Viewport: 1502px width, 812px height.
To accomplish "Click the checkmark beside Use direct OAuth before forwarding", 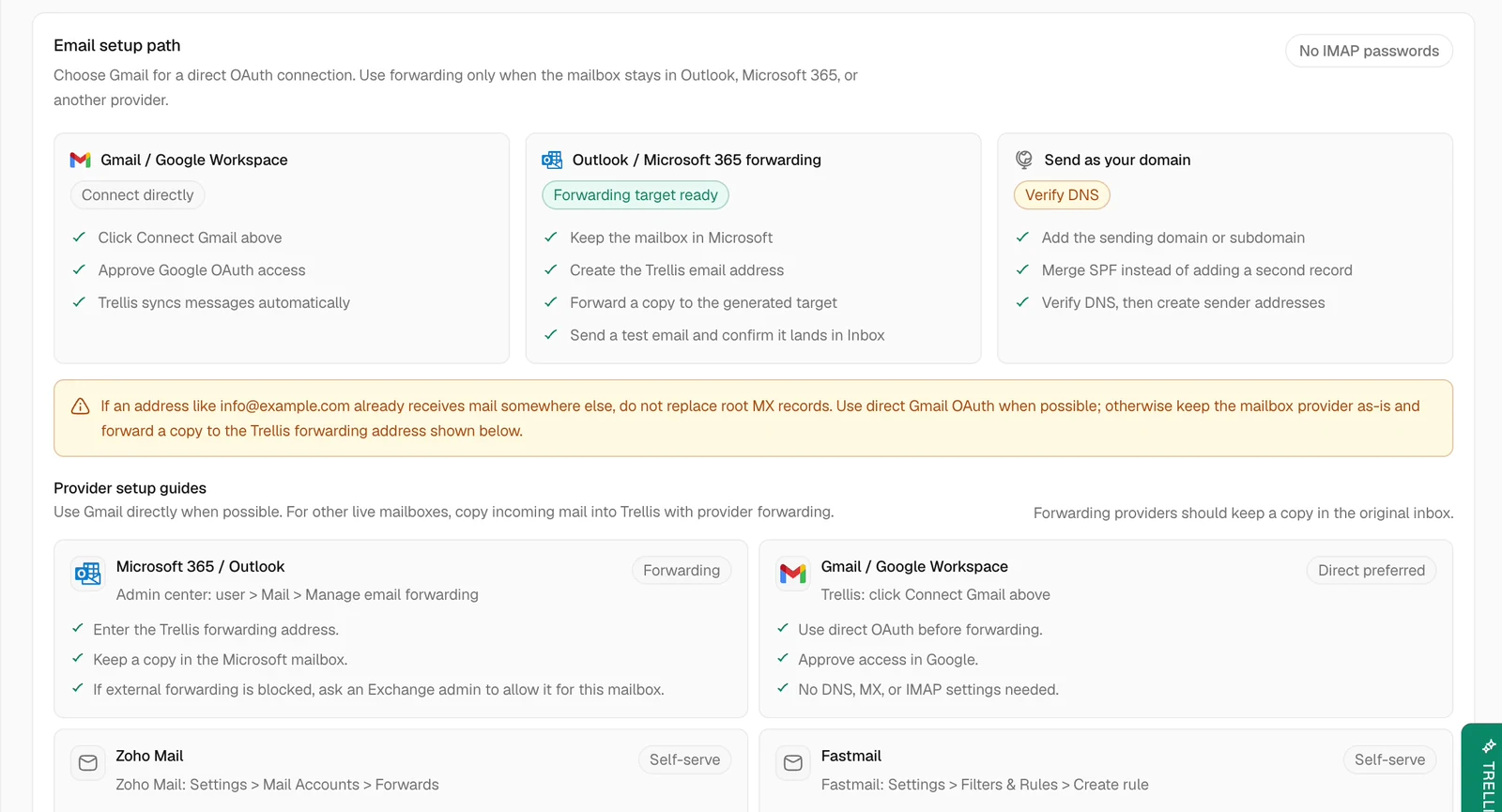I will [x=783, y=629].
